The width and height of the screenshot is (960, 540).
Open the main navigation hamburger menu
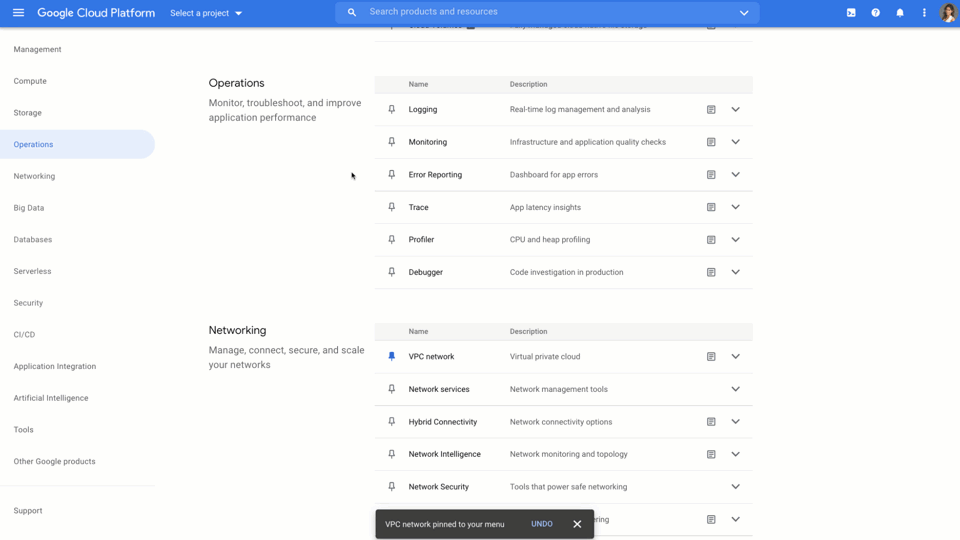click(x=18, y=12)
